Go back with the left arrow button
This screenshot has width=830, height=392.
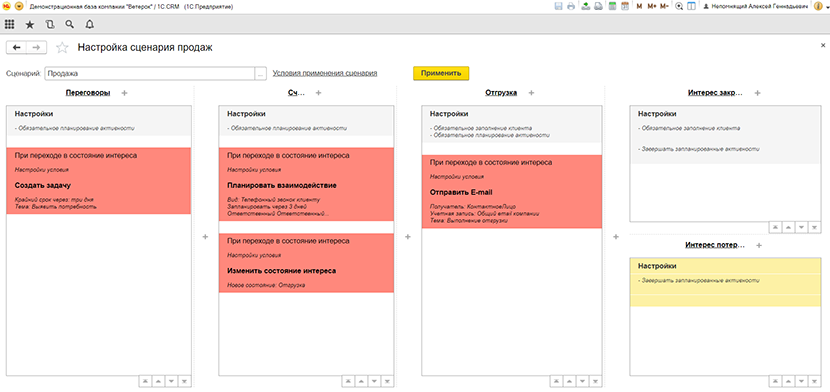(x=16, y=48)
